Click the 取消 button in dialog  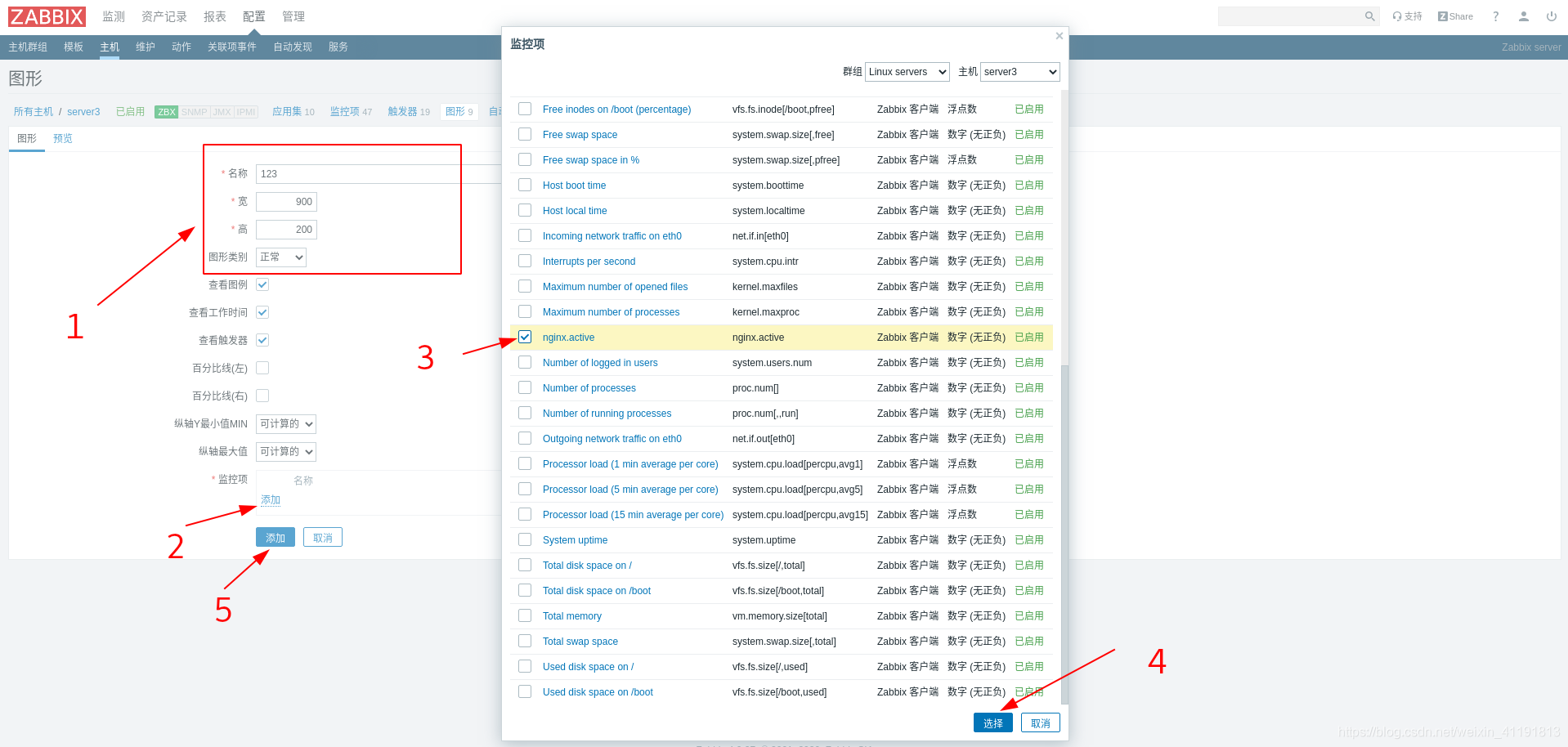[x=1041, y=723]
